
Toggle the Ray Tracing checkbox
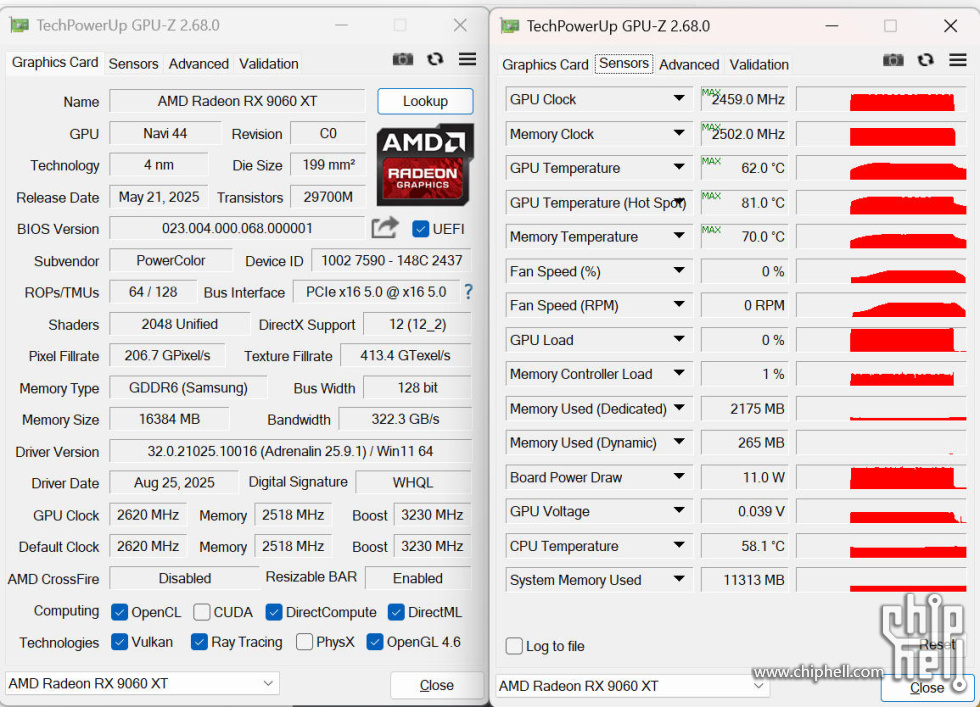coord(199,642)
